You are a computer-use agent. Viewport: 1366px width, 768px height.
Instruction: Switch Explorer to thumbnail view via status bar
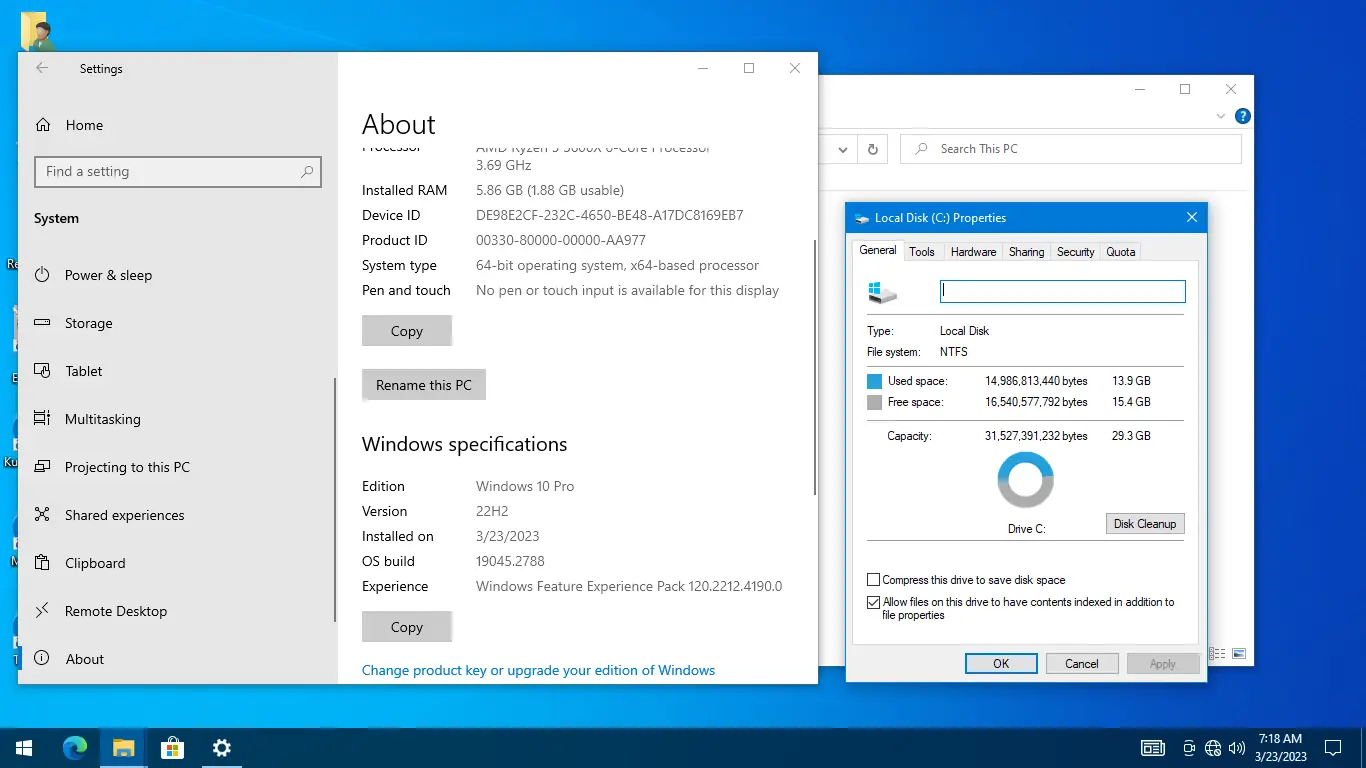click(1240, 653)
